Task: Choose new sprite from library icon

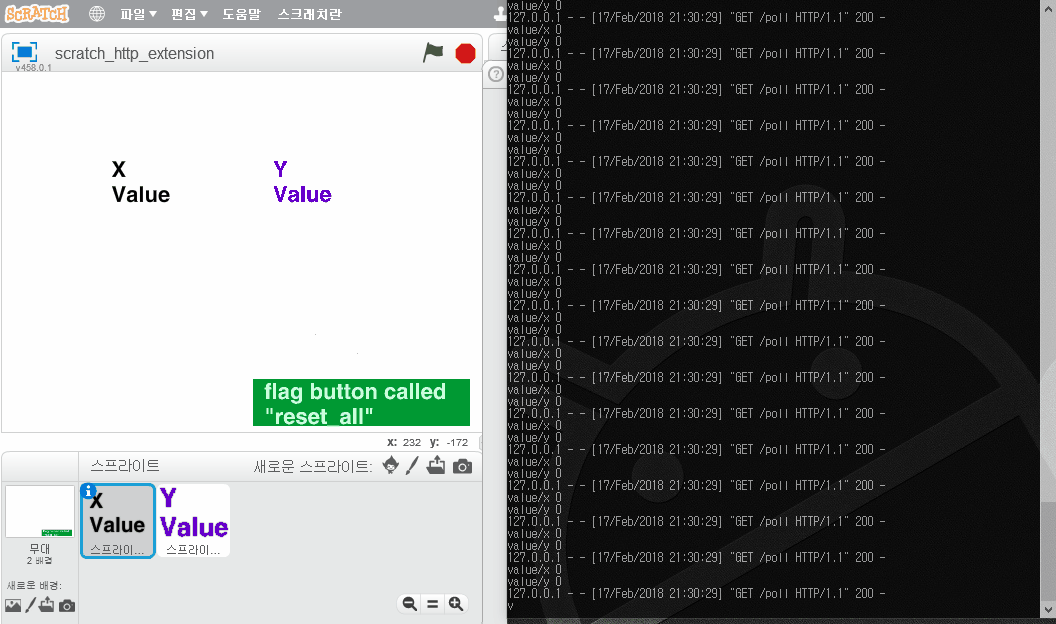Action: click(x=391, y=465)
